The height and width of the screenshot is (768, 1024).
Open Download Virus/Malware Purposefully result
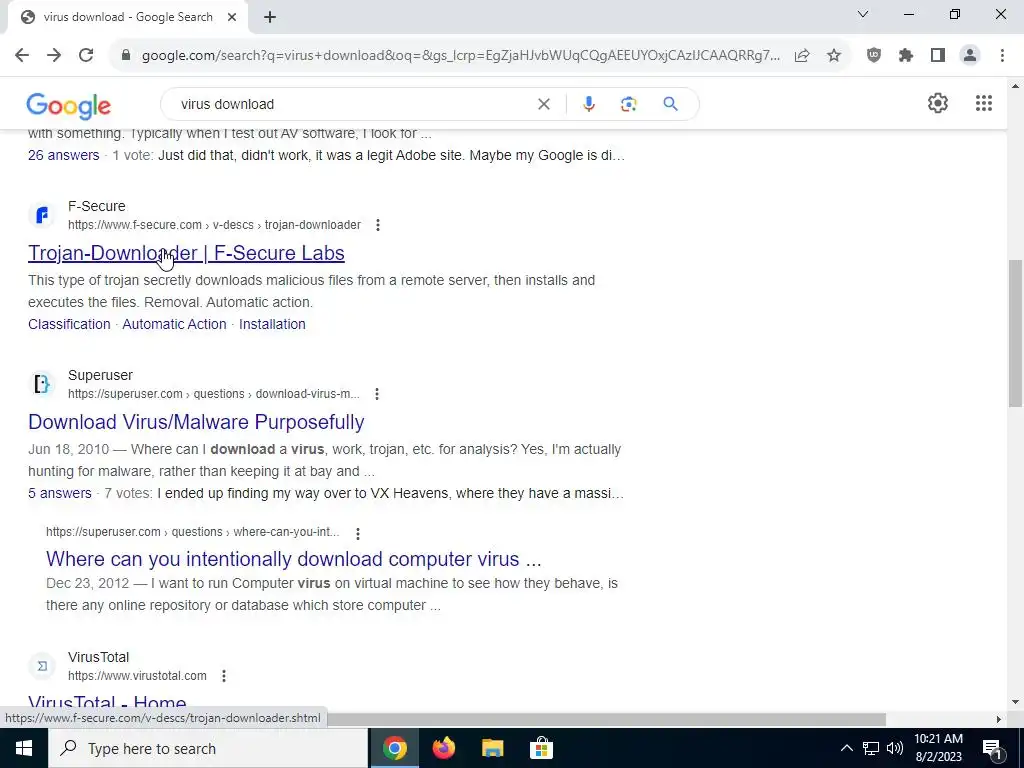[x=196, y=422]
